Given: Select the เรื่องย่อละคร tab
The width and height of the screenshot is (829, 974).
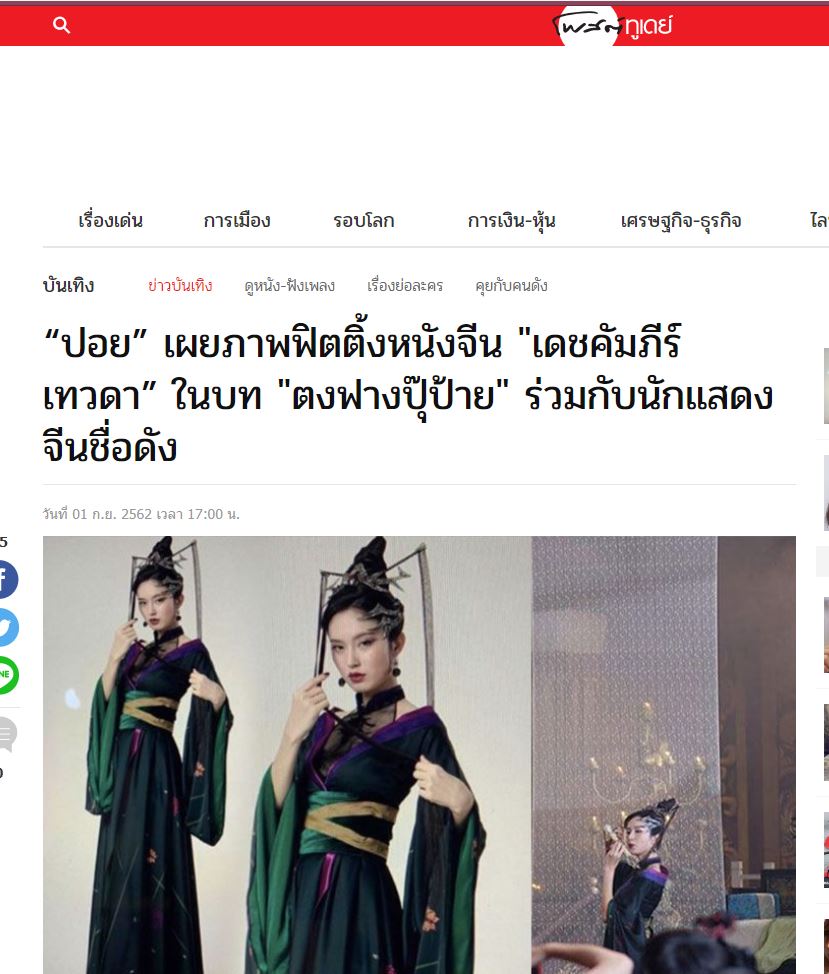Looking at the screenshot, I should 405,286.
